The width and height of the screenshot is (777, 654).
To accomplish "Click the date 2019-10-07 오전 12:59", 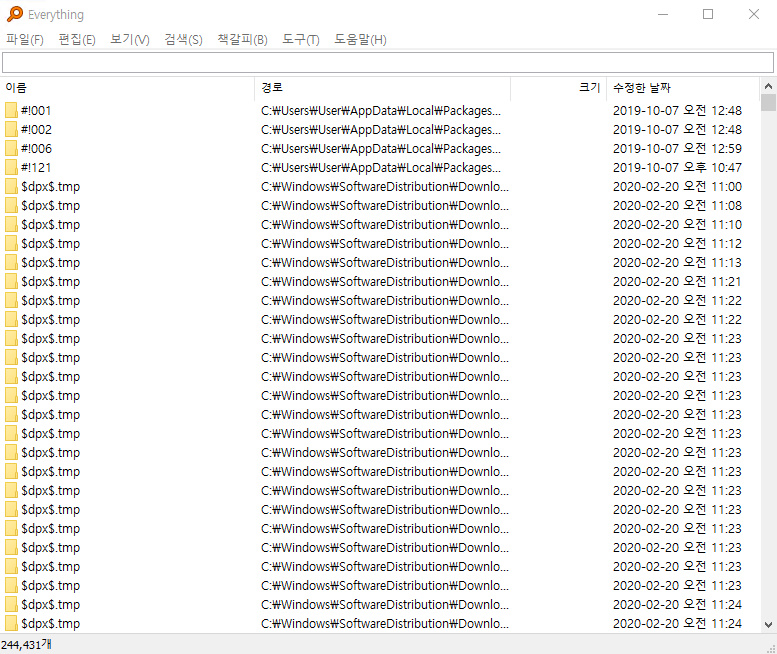I will tap(677, 148).
